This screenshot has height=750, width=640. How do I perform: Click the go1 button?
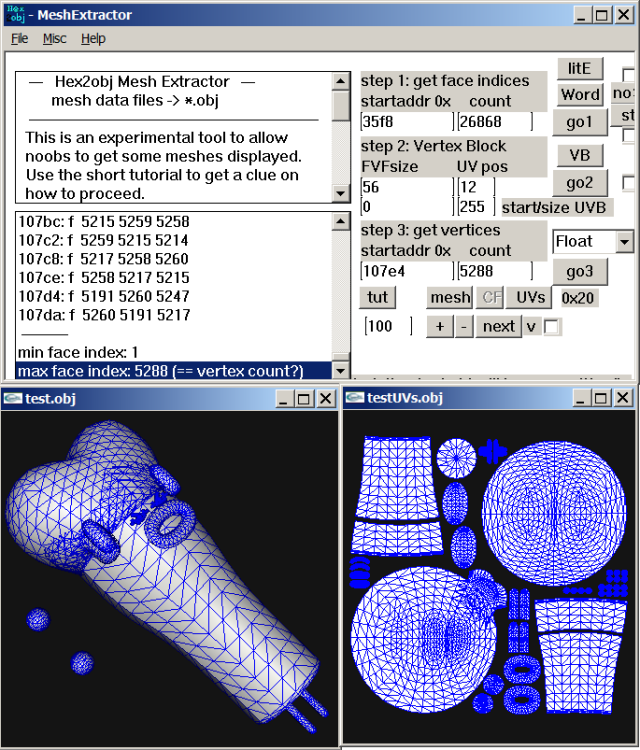[x=580, y=122]
